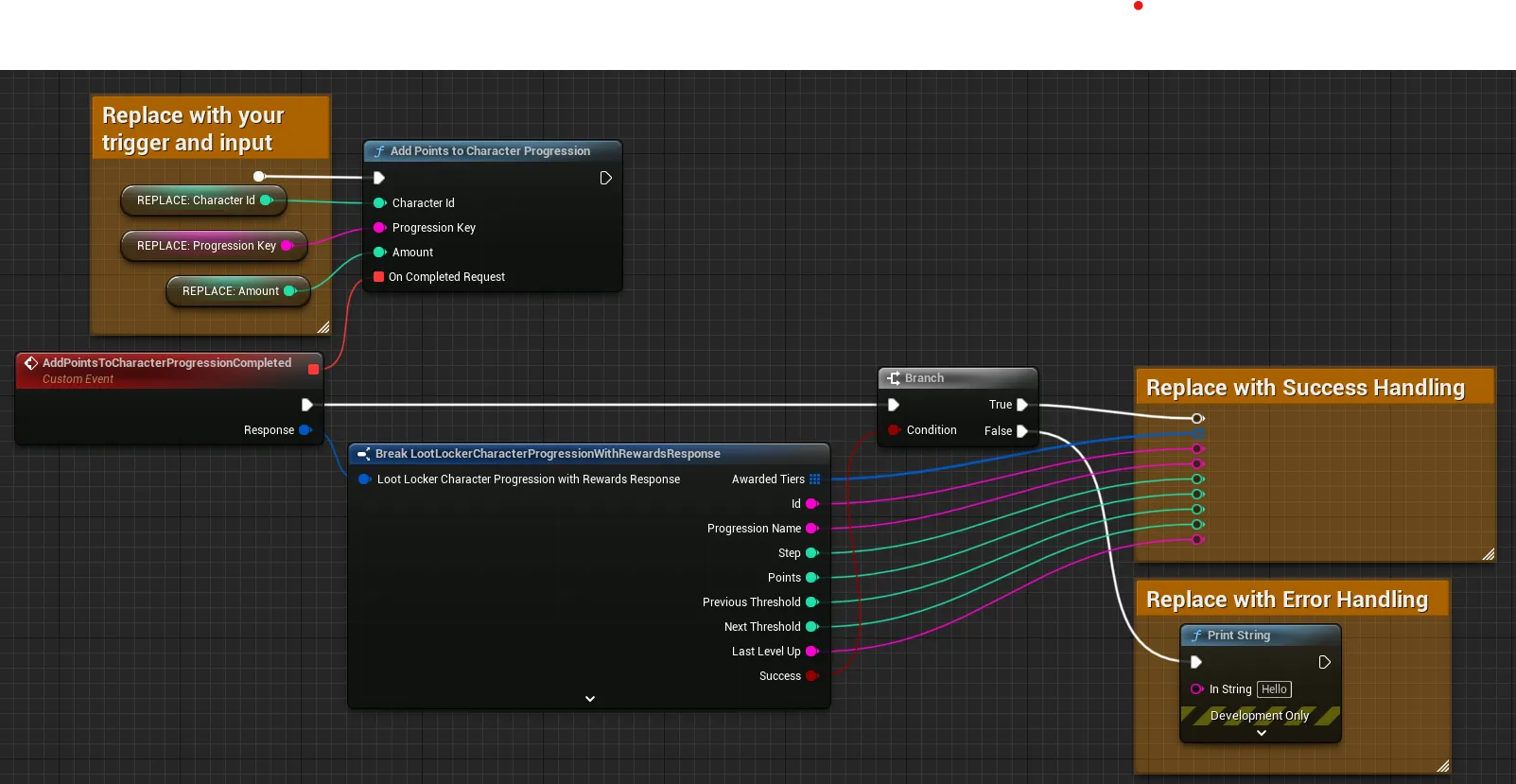Click the reroute node in trigger comment box
1516x784 pixels.
click(x=258, y=177)
